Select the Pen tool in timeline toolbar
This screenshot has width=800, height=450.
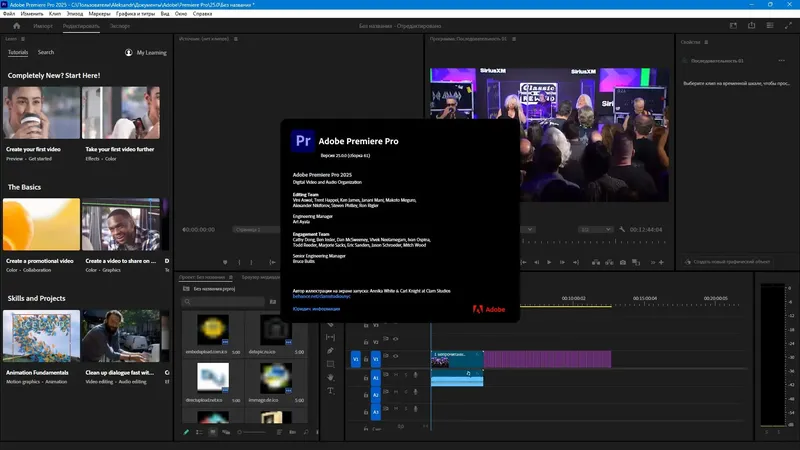[330, 351]
